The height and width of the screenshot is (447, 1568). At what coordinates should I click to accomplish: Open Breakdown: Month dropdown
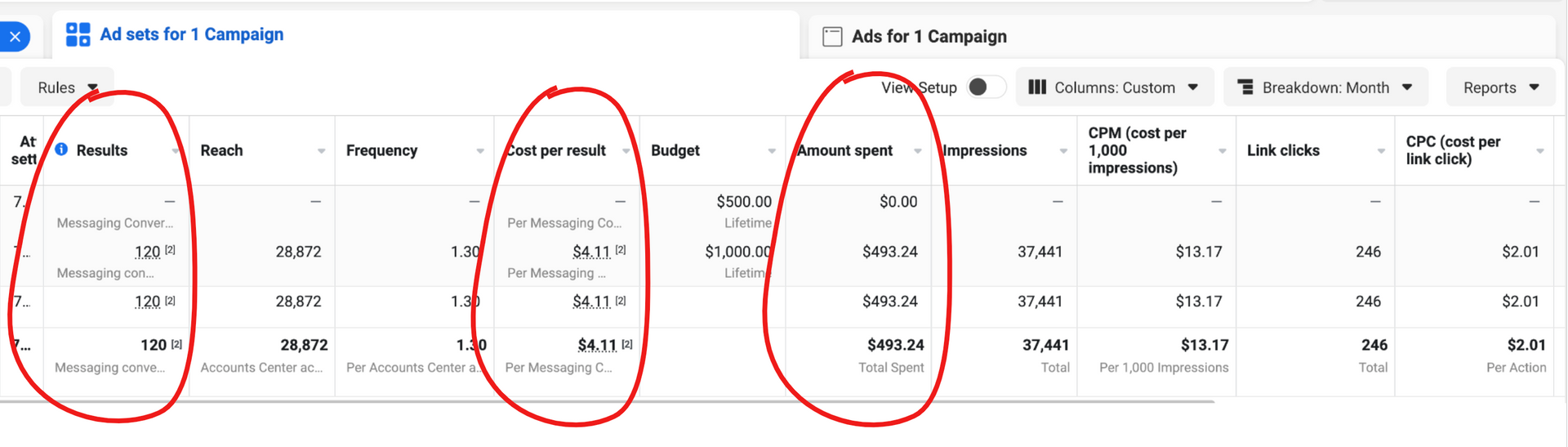(1325, 87)
